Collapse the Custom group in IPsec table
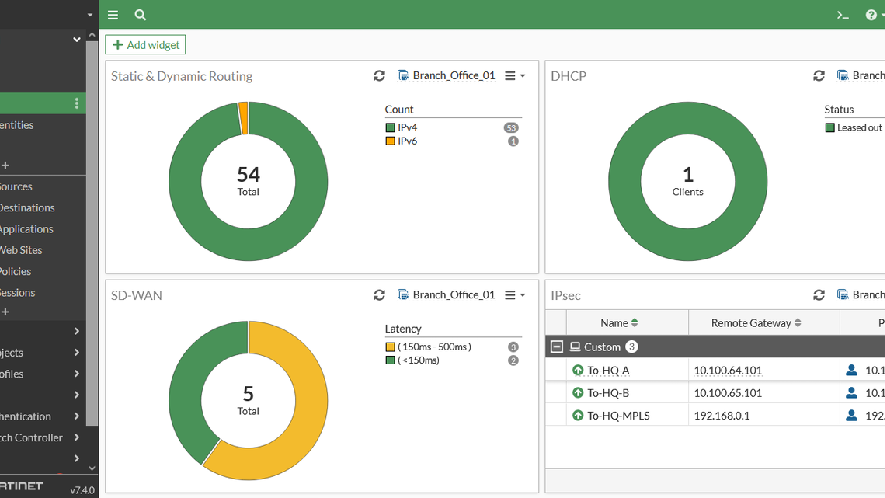 557,347
